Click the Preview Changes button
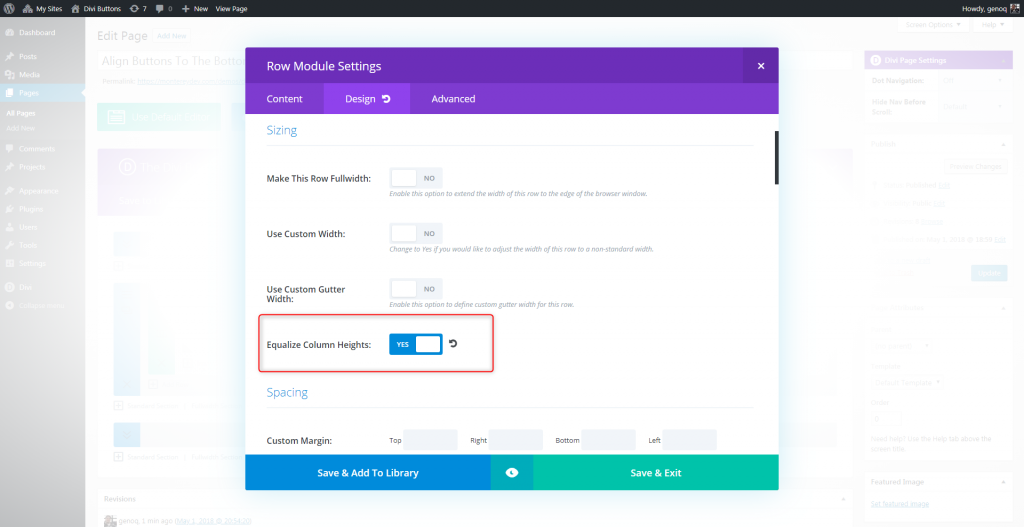Image resolution: width=1024 pixels, height=527 pixels. (x=976, y=167)
